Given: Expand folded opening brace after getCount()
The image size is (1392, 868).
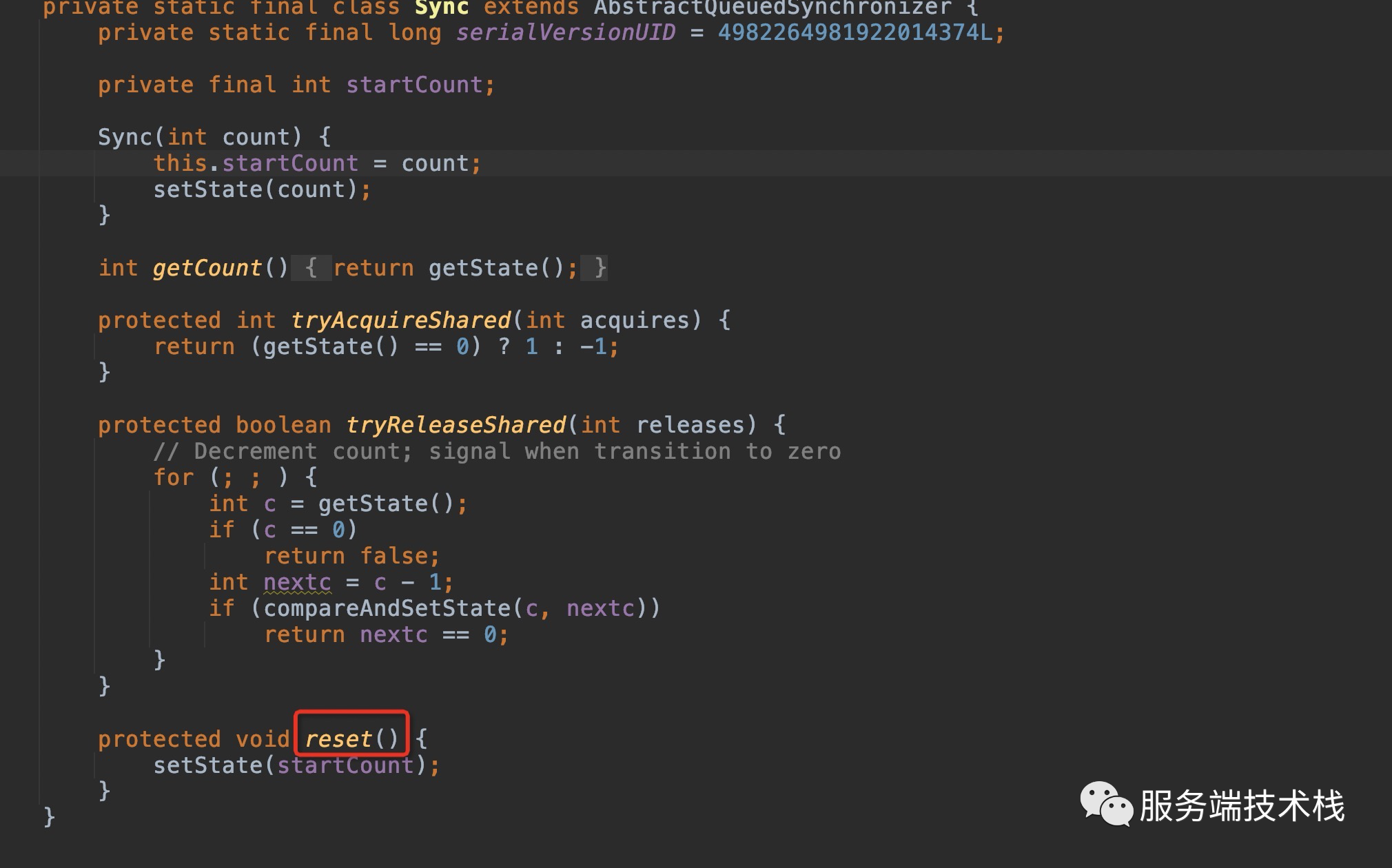Looking at the screenshot, I should click(311, 267).
